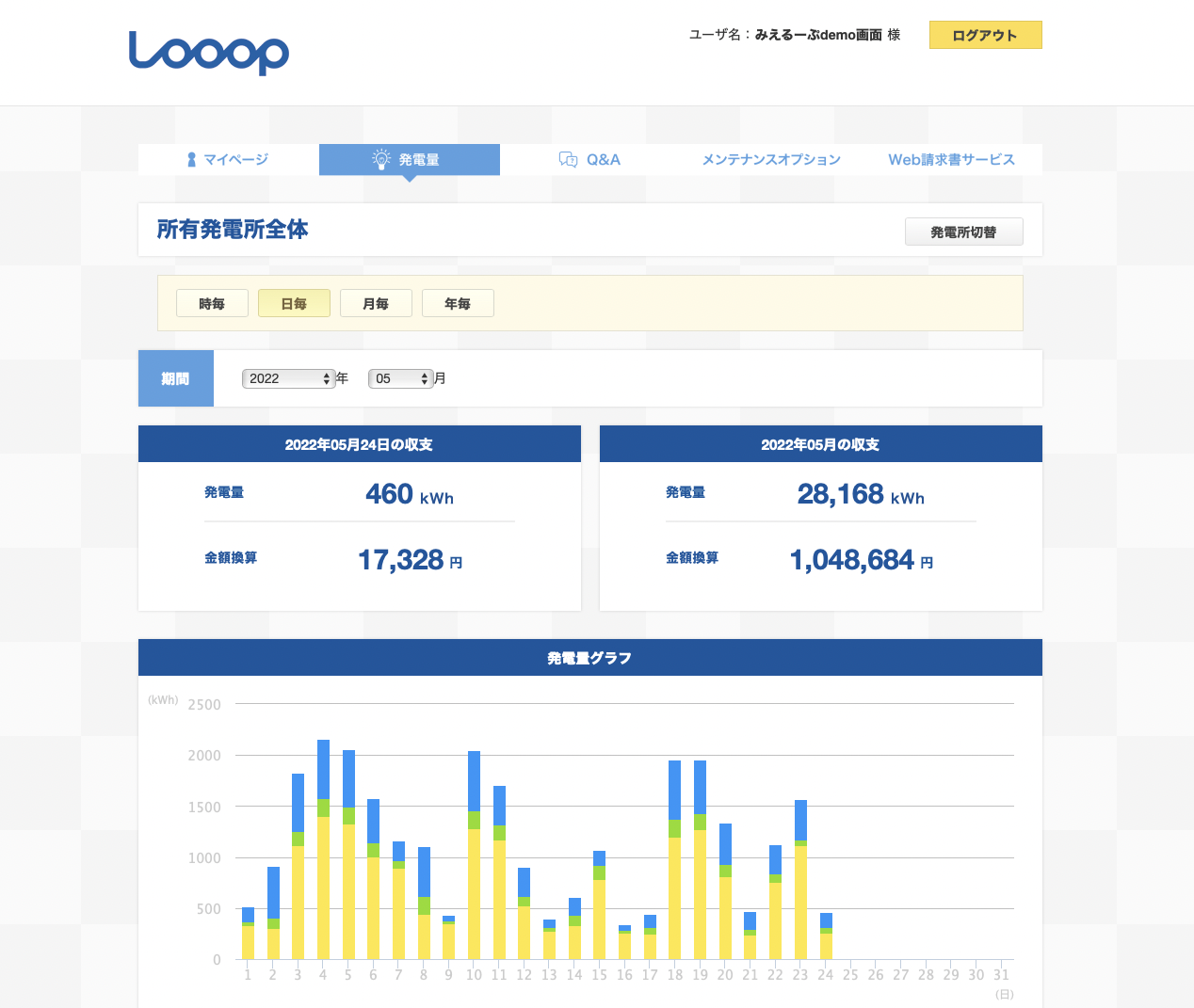Select the 日毎 view button

click(294, 303)
